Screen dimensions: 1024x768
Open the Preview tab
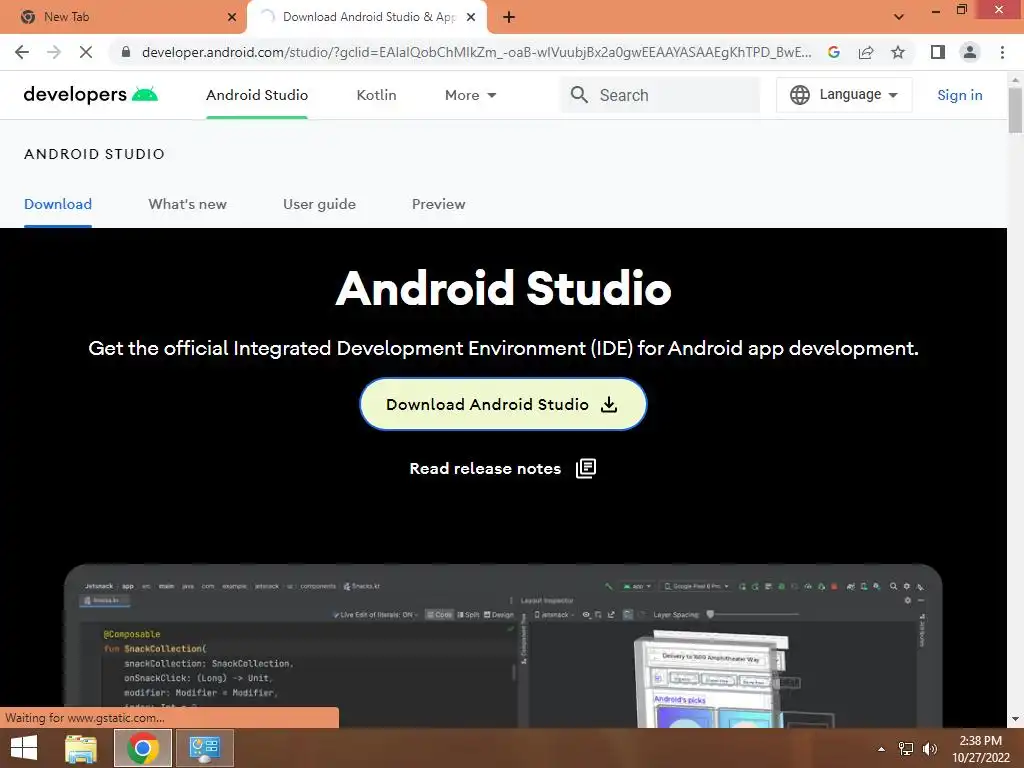pos(438,204)
